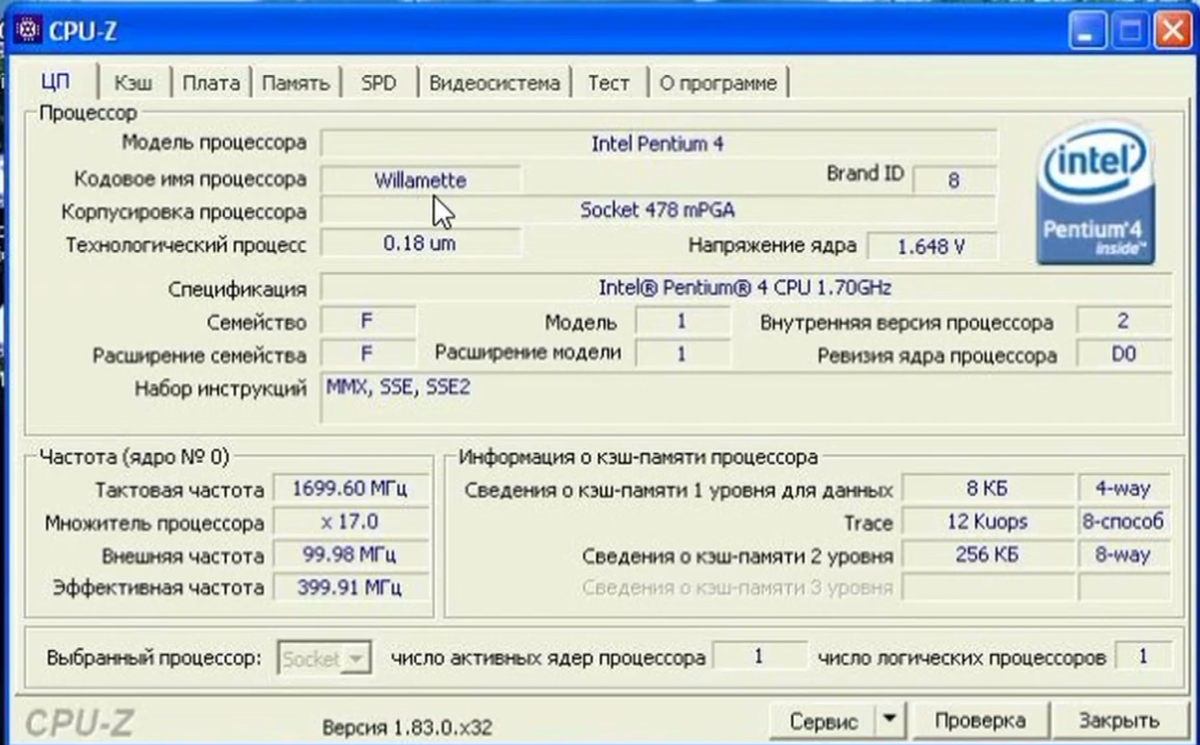
Task: Click the Напряжение ядра label
Action: [772, 245]
